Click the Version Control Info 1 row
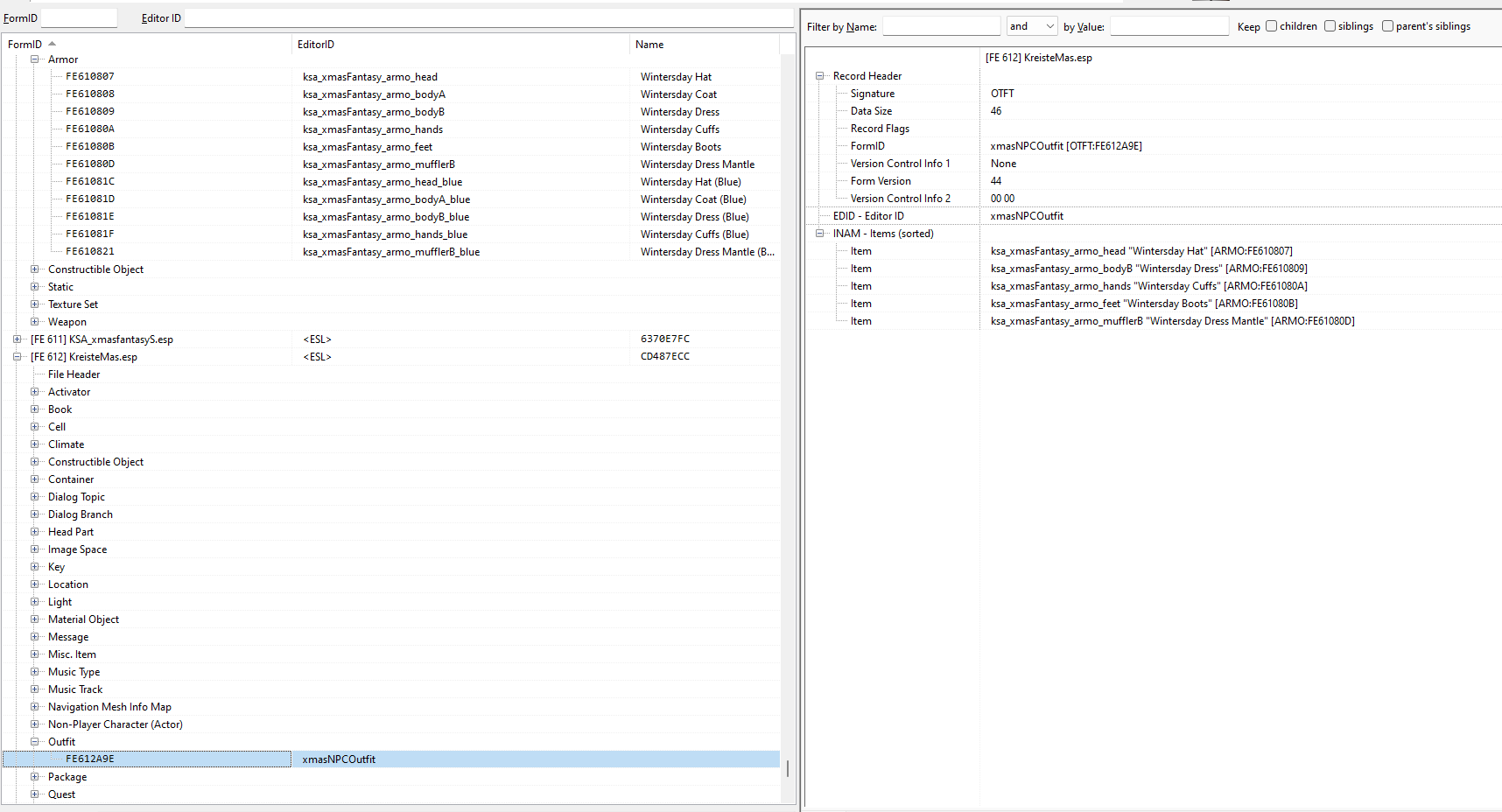The height and width of the screenshot is (812, 1502). pyautogui.click(x=1154, y=164)
